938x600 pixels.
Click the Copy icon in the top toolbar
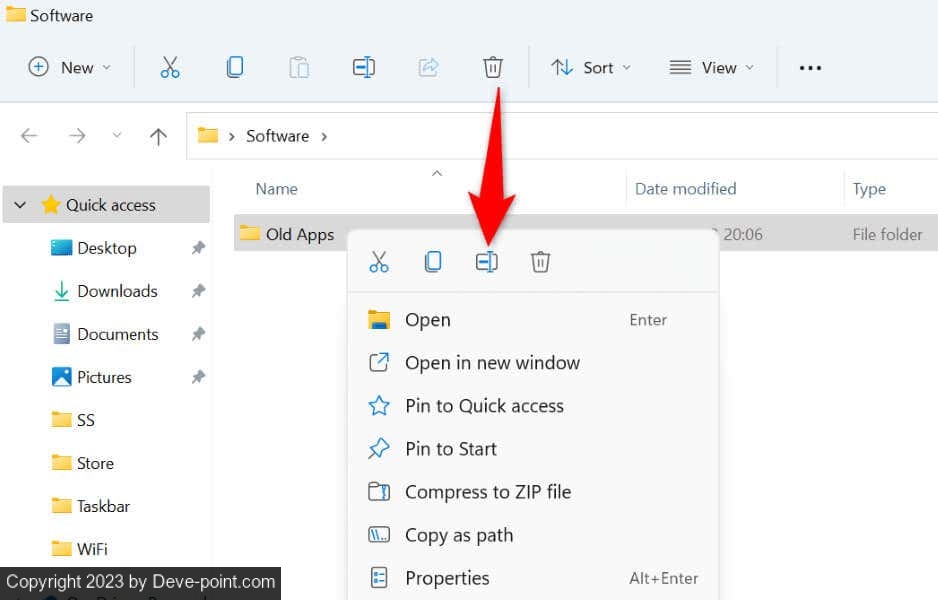(234, 67)
